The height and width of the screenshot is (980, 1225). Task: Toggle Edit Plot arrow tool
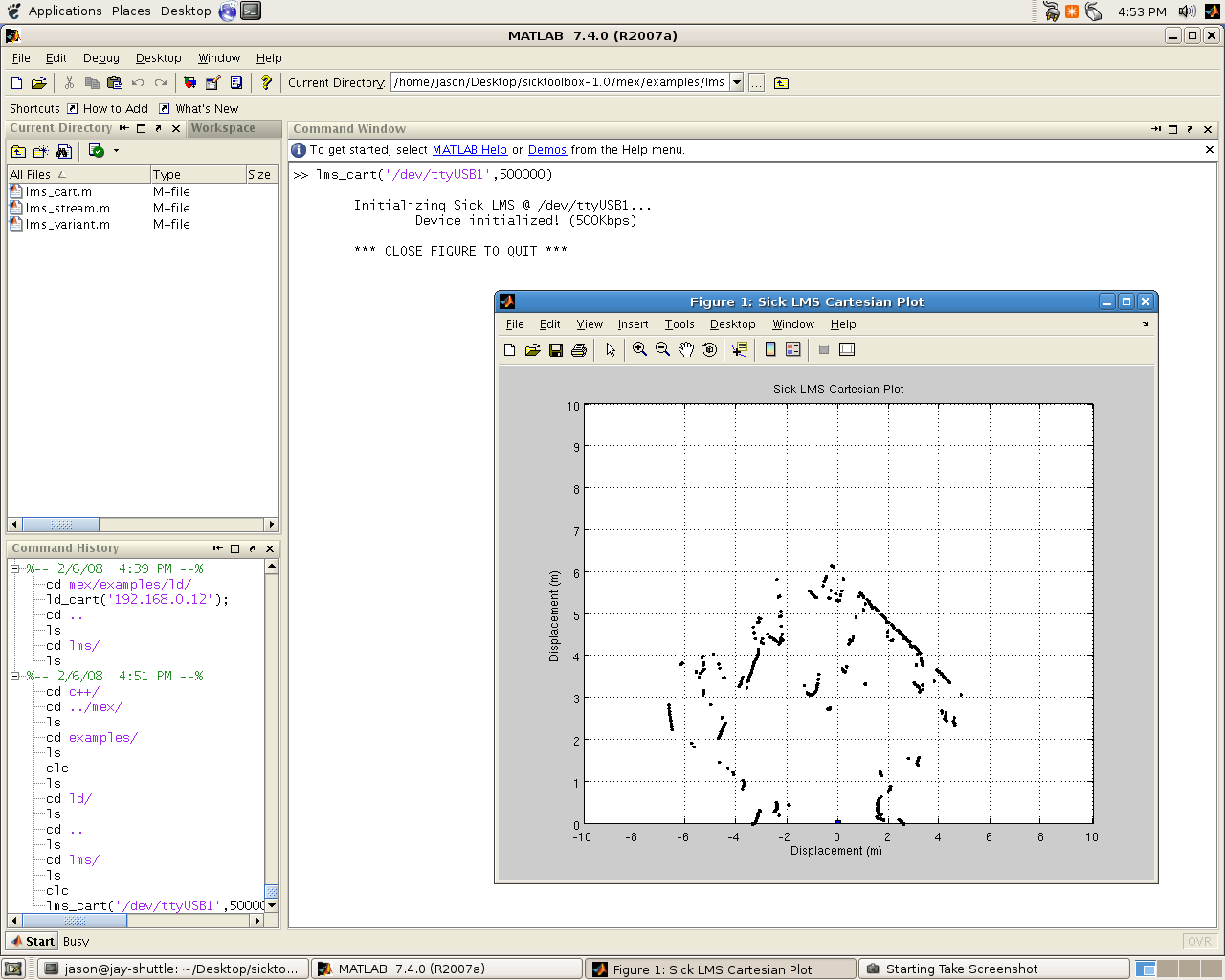click(611, 350)
